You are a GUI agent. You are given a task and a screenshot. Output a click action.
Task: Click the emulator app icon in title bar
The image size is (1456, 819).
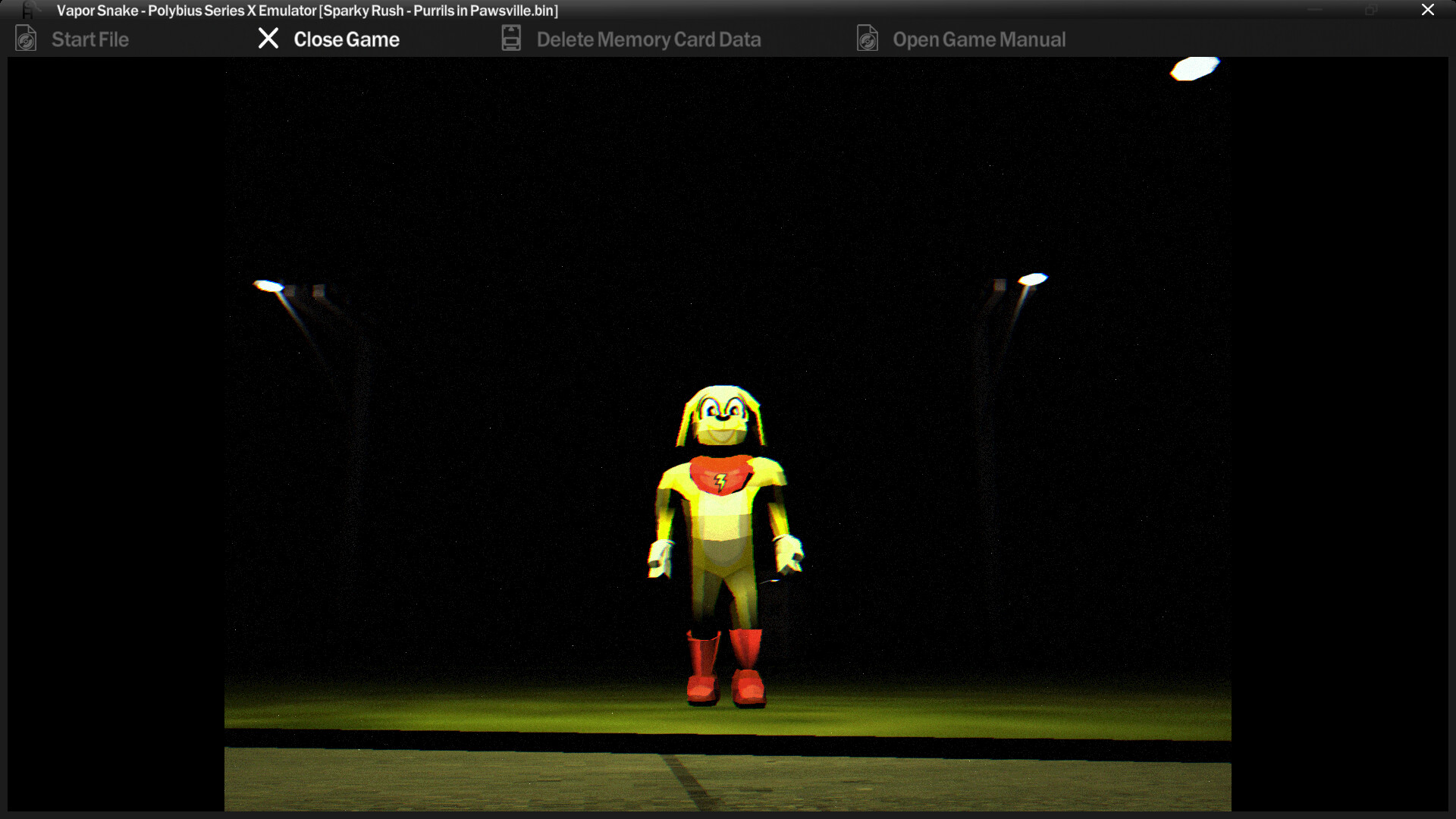click(29, 10)
